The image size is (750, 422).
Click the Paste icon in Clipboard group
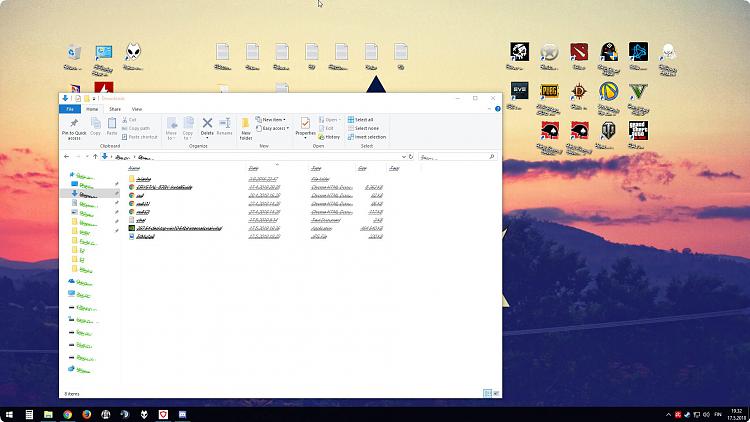(x=112, y=123)
